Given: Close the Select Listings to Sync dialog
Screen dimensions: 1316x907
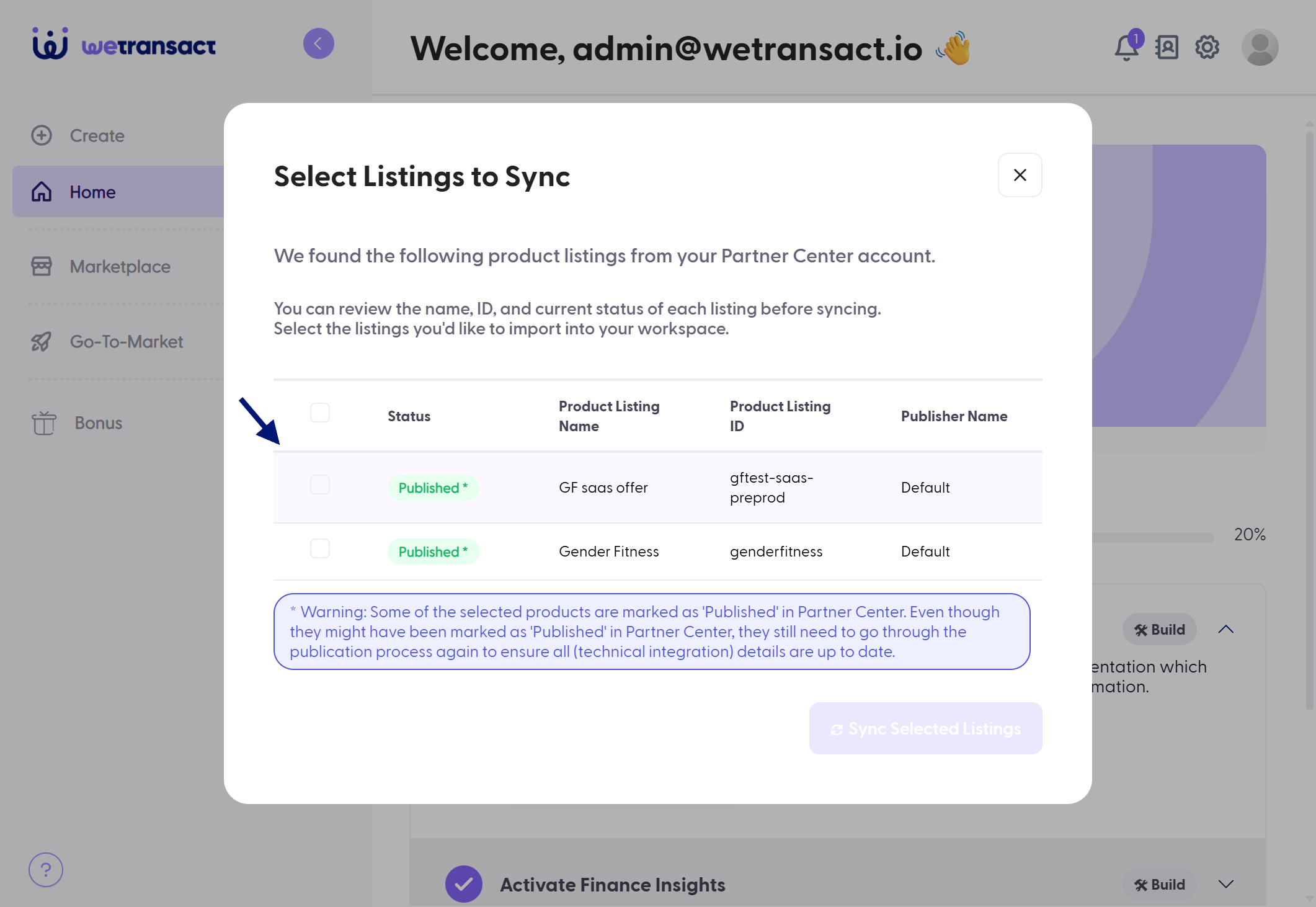Looking at the screenshot, I should [x=1020, y=175].
